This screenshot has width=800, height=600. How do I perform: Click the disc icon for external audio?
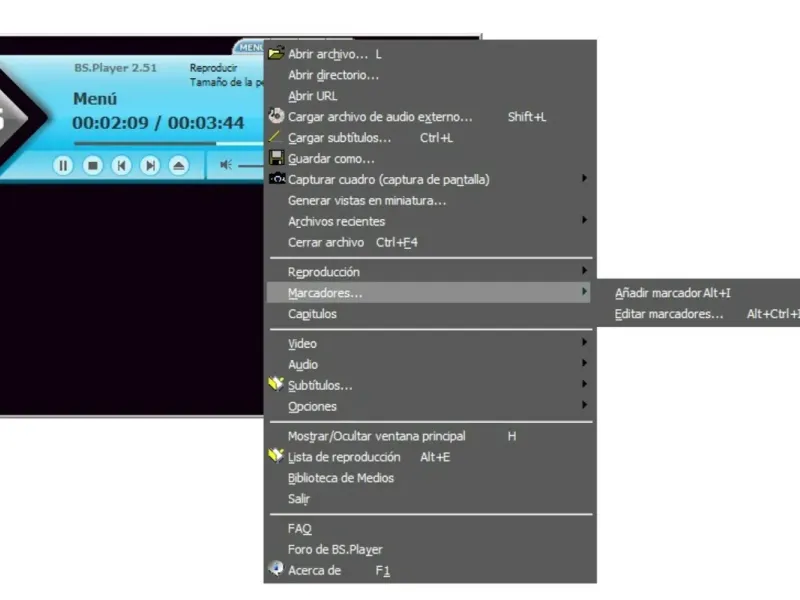(x=276, y=116)
